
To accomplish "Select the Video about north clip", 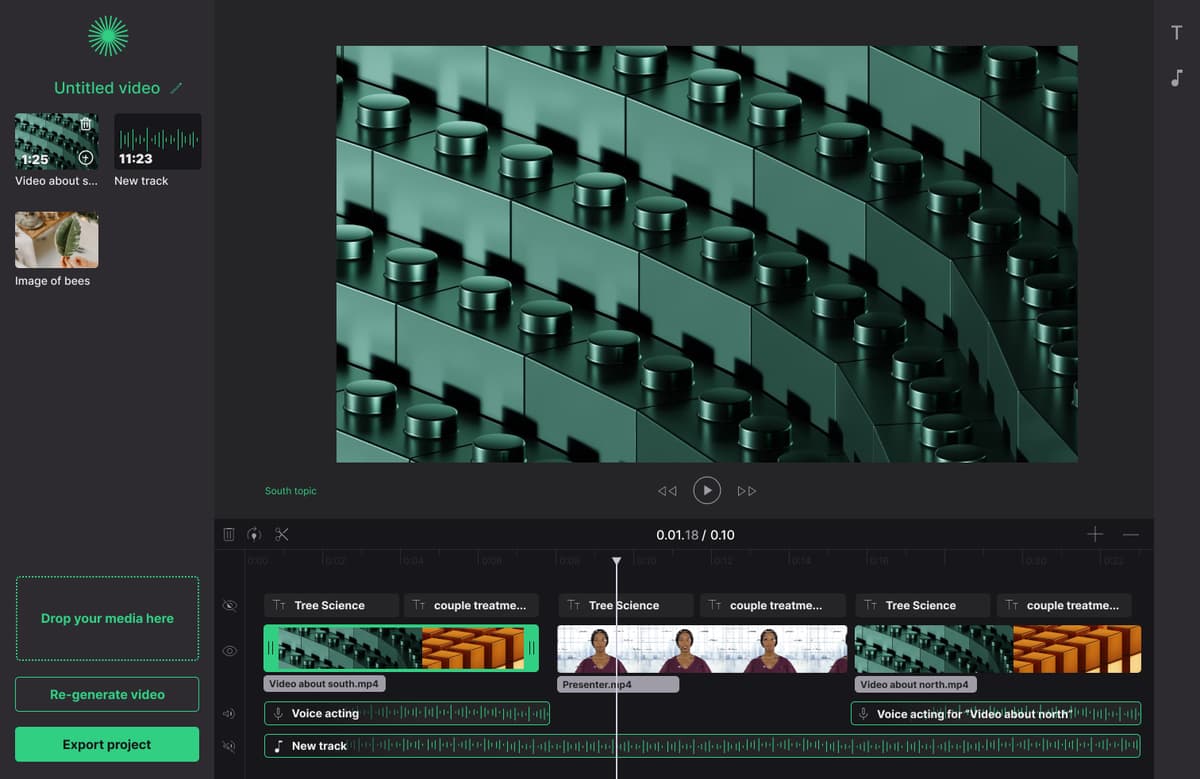I will coord(998,648).
